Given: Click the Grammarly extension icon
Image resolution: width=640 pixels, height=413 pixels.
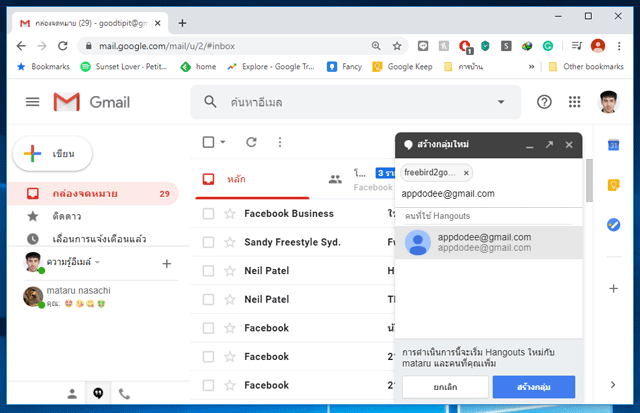Looking at the screenshot, I should point(548,46).
